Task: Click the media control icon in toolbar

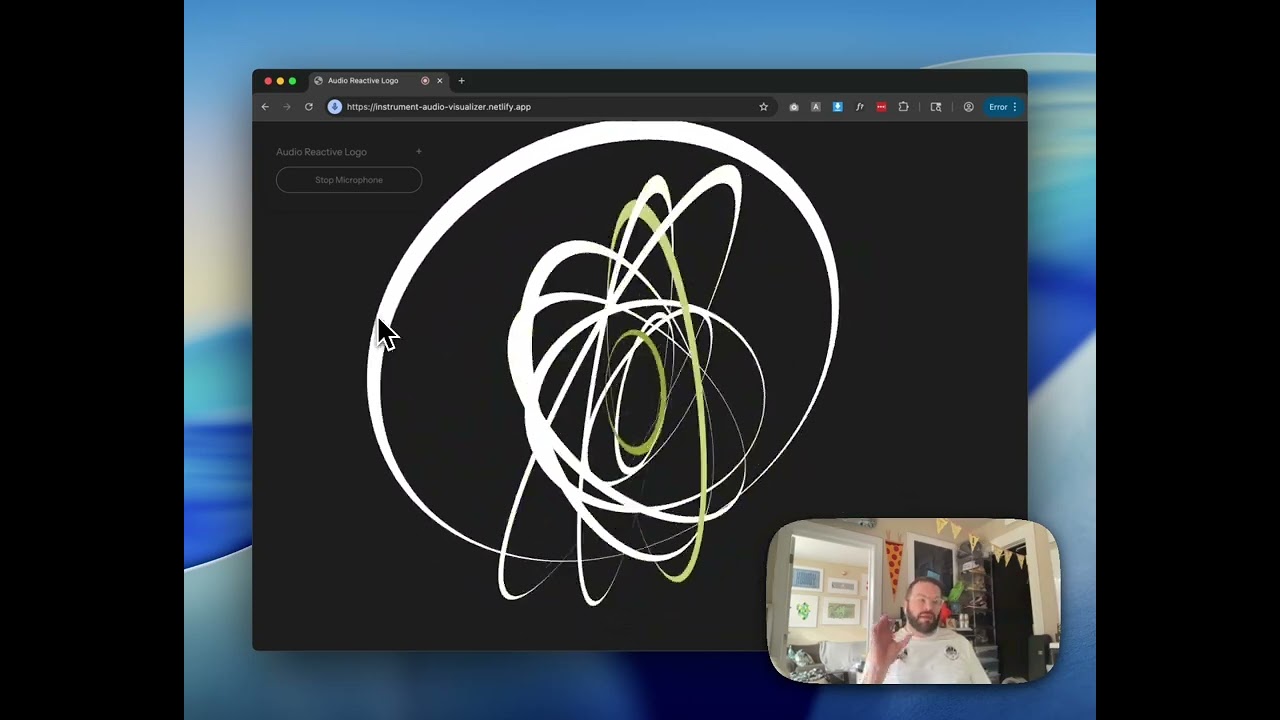Action: click(x=936, y=107)
